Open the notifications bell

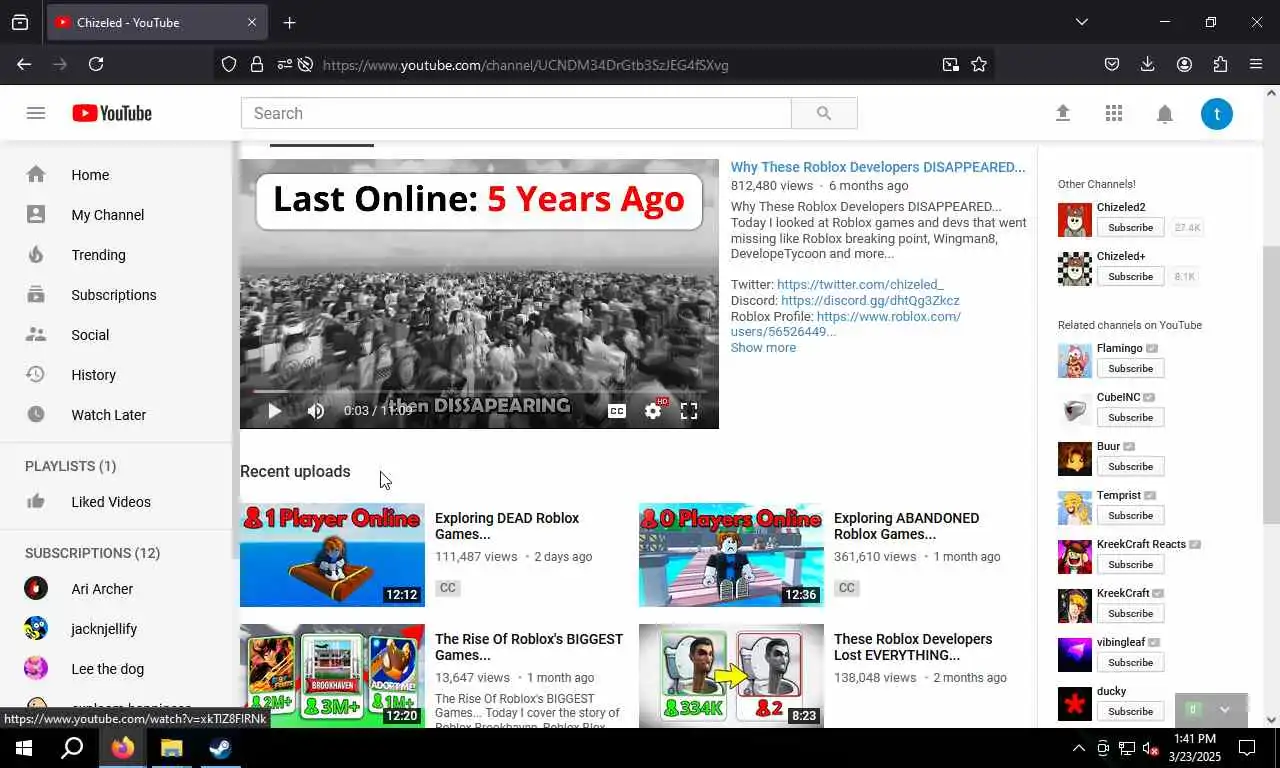(x=1165, y=114)
